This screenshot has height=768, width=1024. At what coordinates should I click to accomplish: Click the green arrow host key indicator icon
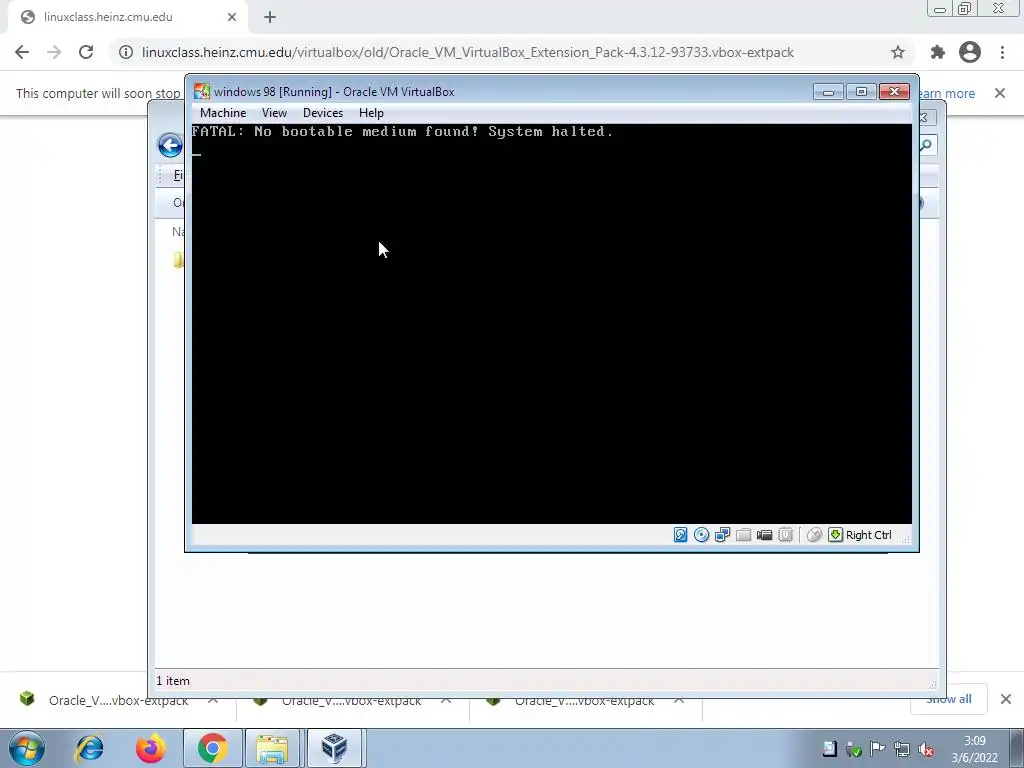[x=835, y=535]
